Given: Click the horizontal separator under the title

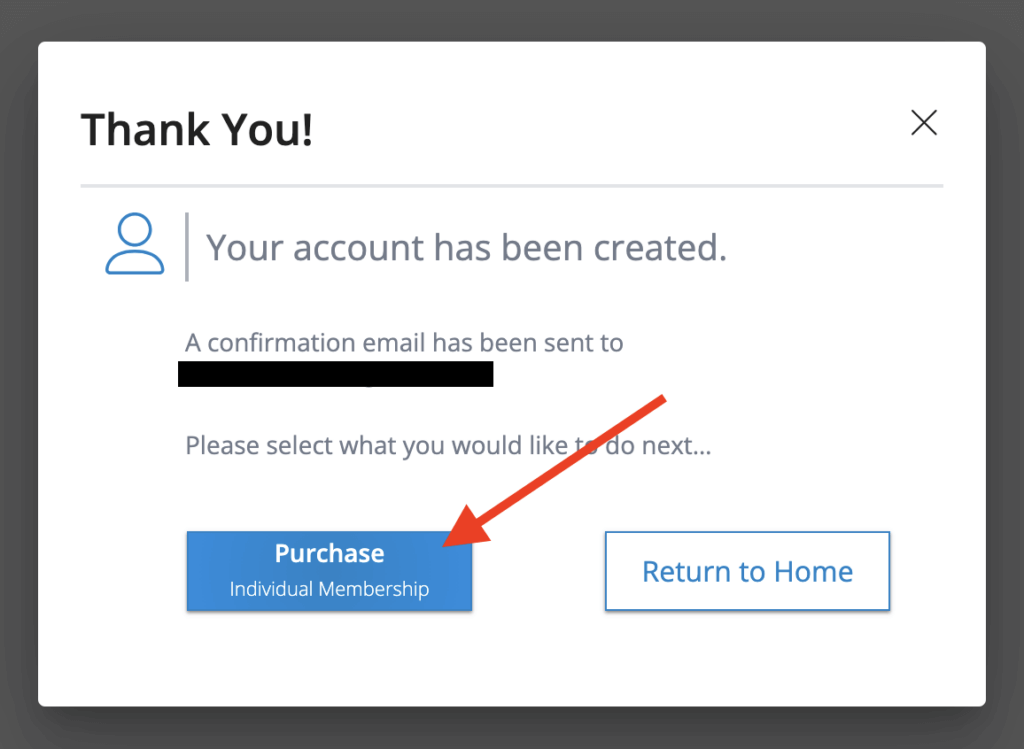Looking at the screenshot, I should (511, 185).
